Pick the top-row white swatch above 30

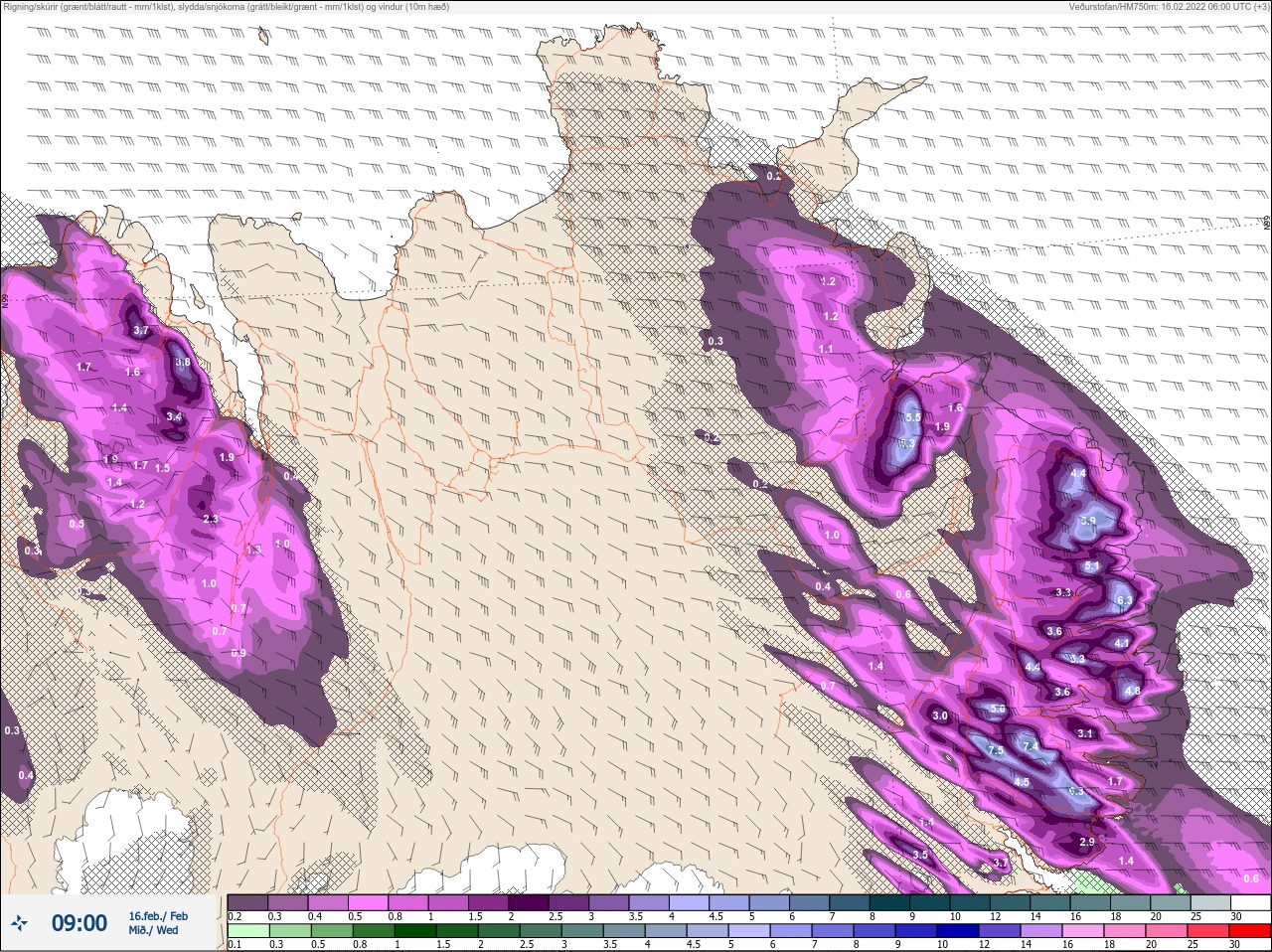coord(1249,902)
